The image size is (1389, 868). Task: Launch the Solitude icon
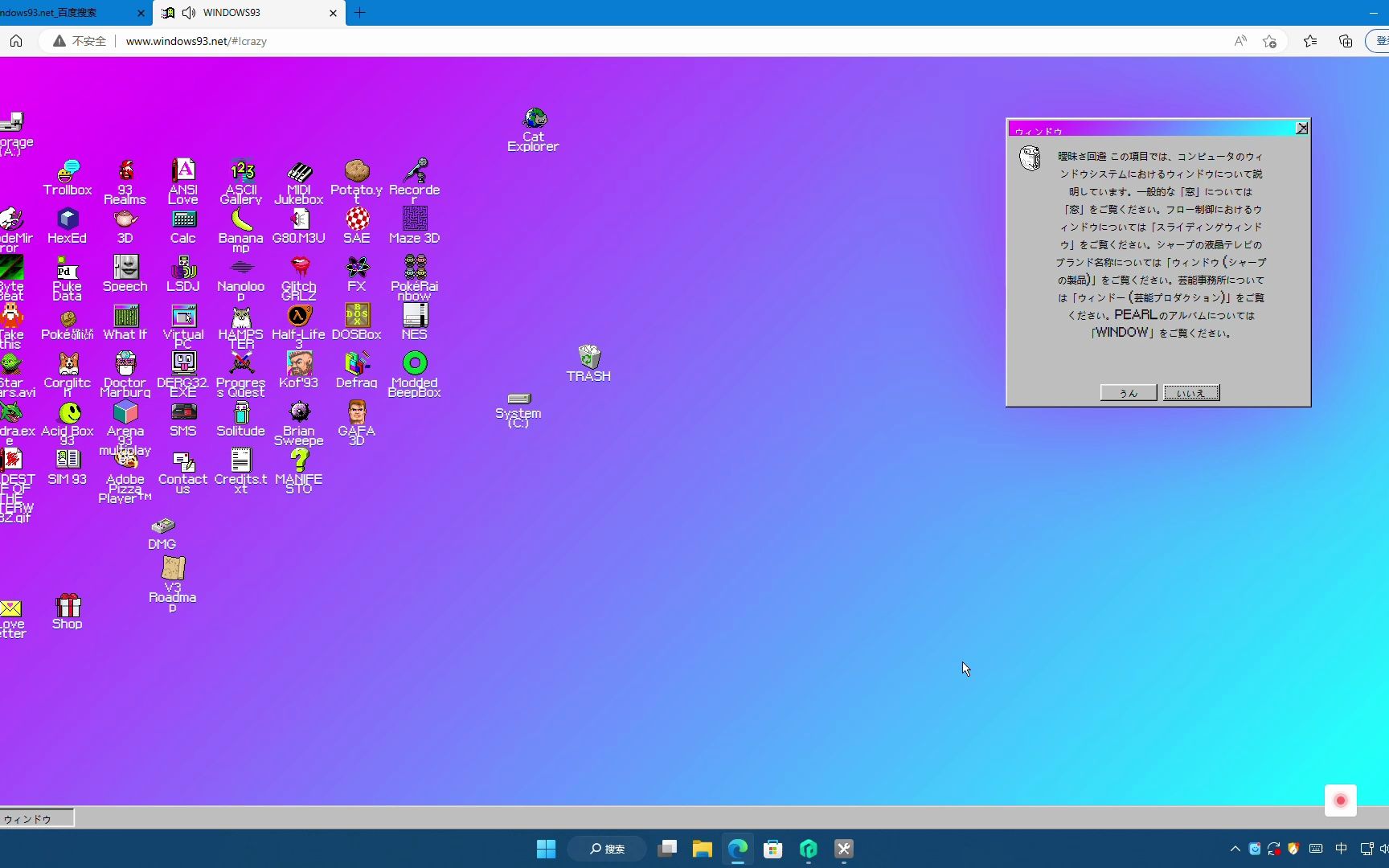(241, 418)
